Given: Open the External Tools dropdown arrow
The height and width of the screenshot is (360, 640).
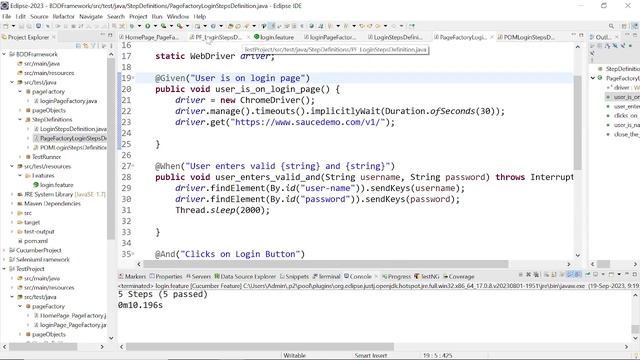Looking at the screenshot, I should [x=187, y=26].
